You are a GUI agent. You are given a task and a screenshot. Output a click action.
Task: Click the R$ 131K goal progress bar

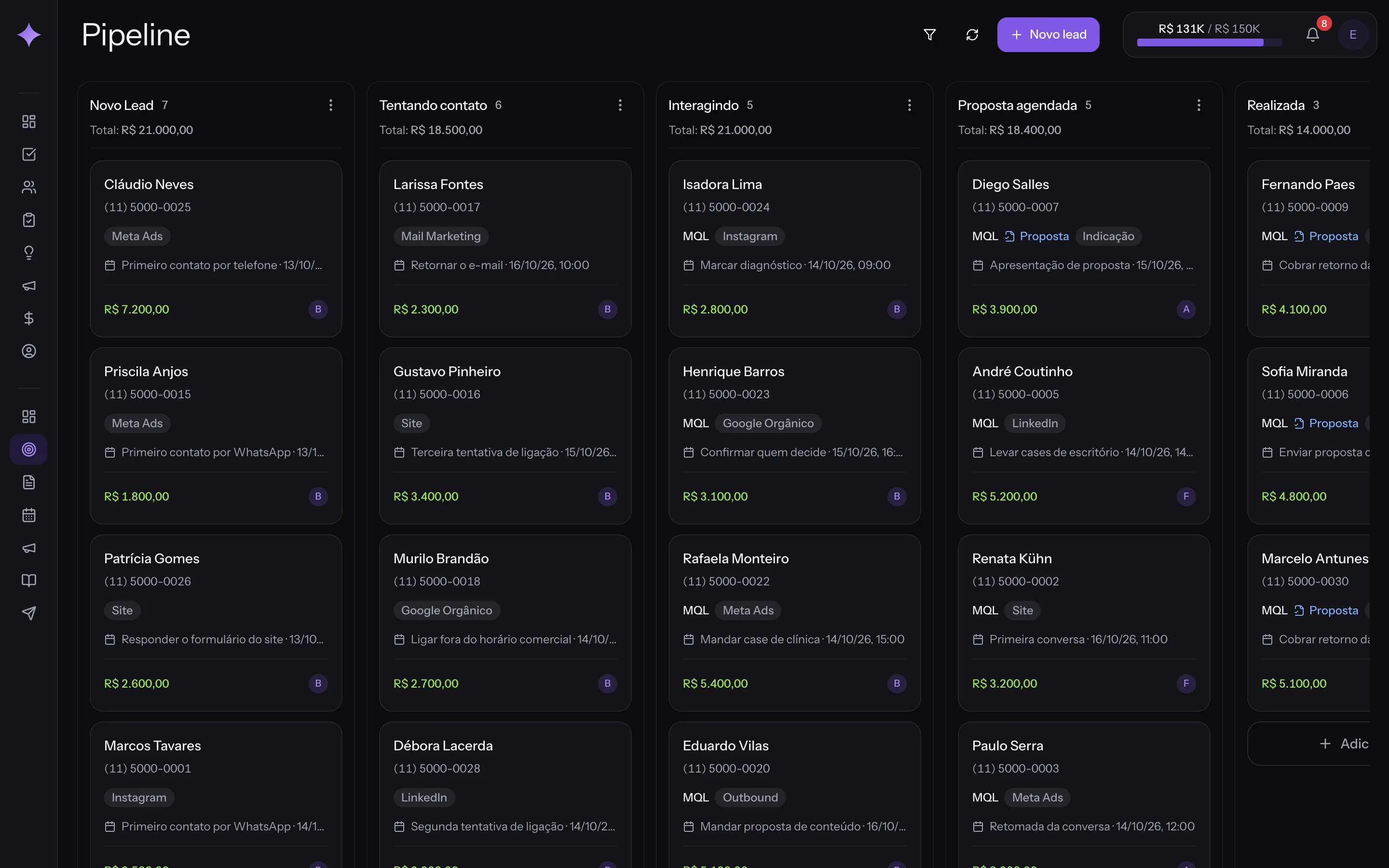[1209, 42]
